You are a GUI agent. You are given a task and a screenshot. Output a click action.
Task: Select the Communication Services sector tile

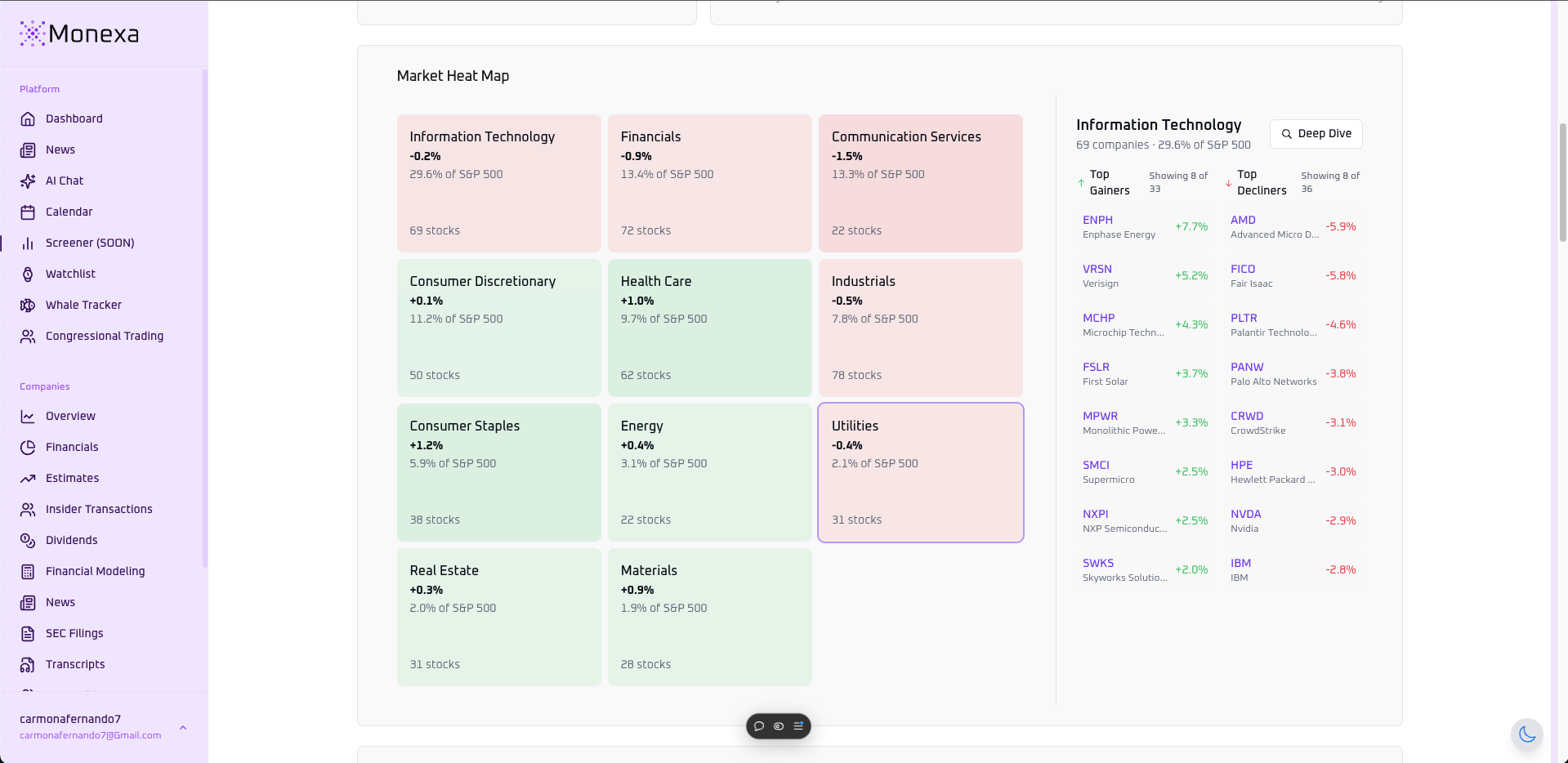click(921, 183)
